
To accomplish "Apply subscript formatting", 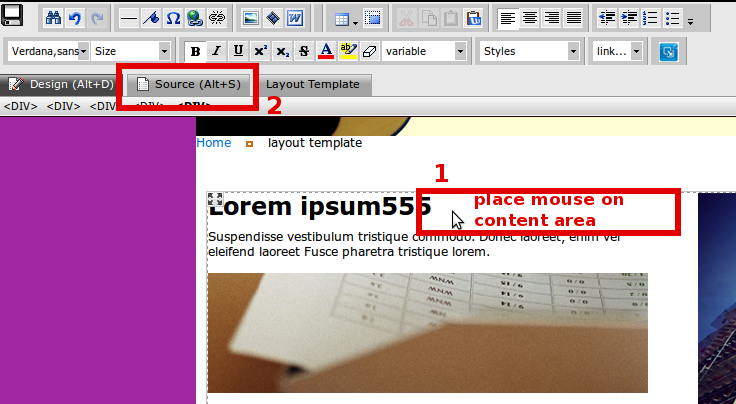I will [282, 51].
